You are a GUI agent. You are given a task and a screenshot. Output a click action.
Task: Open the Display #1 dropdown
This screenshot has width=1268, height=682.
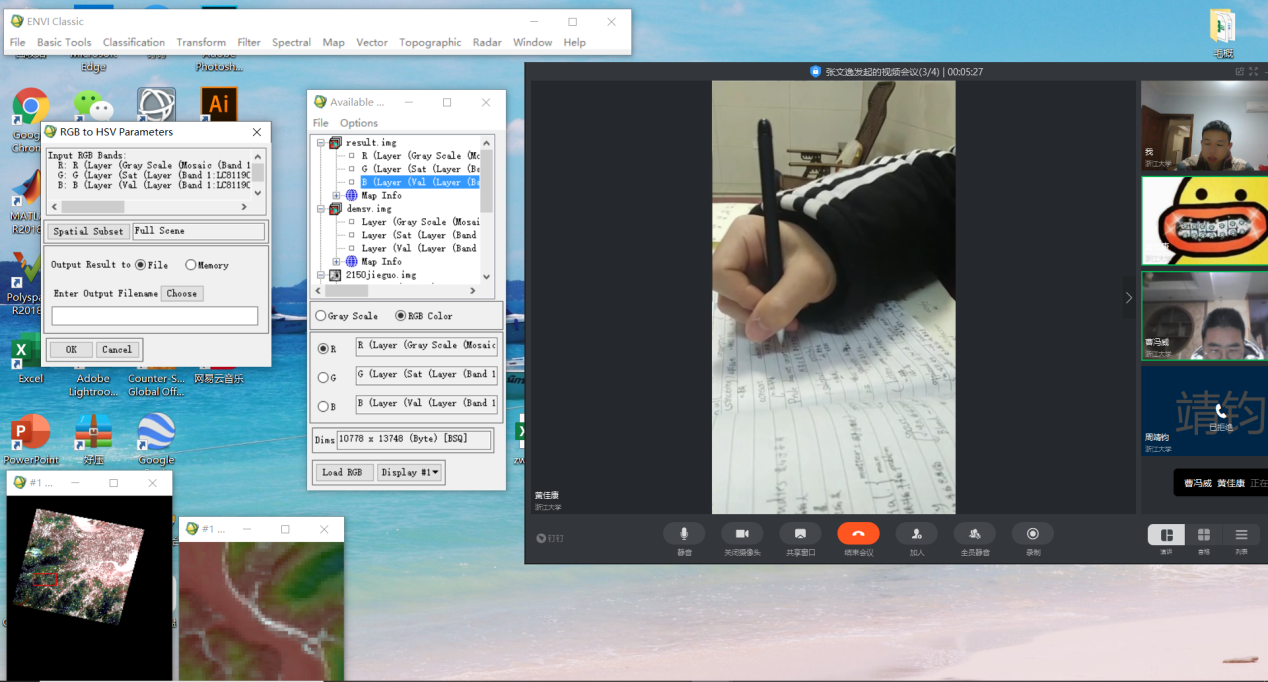409,472
